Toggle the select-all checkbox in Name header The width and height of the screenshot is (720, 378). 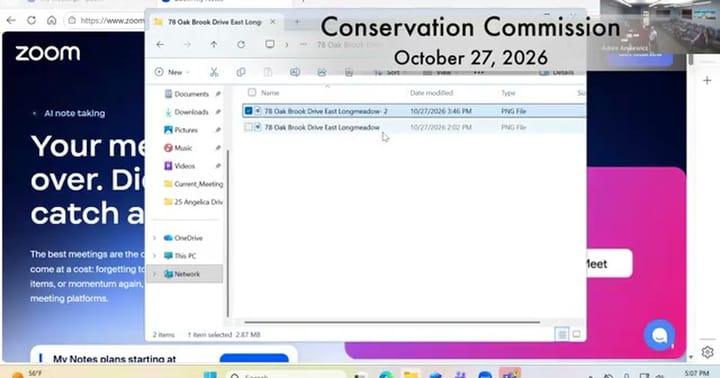tap(252, 92)
